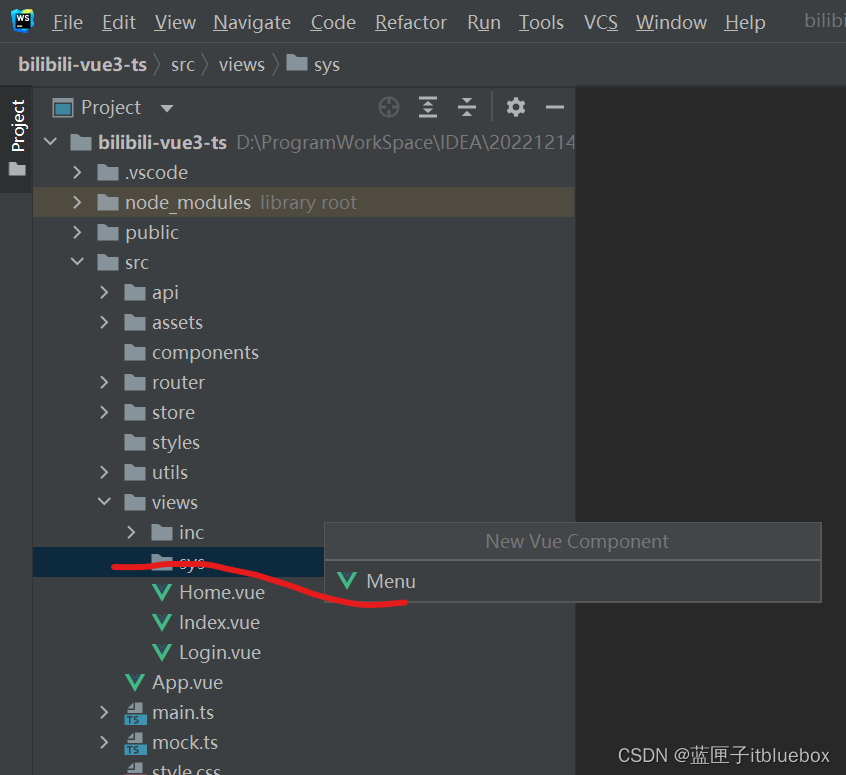This screenshot has height=775, width=846.
Task: Expand the inc folder
Action: click(131, 533)
